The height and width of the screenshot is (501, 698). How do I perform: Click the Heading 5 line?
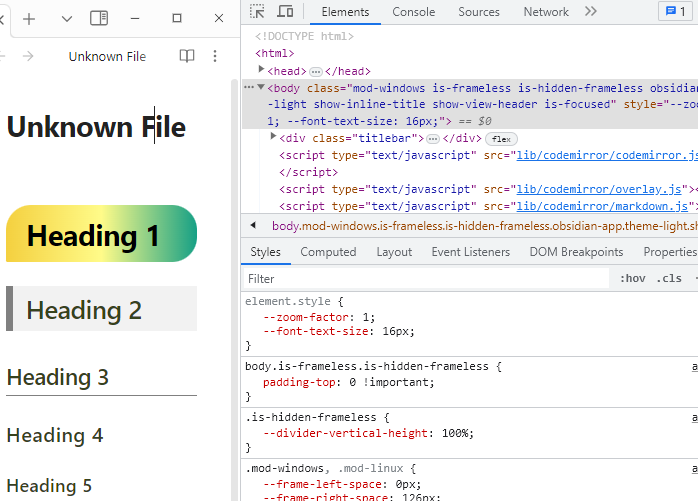[x=49, y=485]
